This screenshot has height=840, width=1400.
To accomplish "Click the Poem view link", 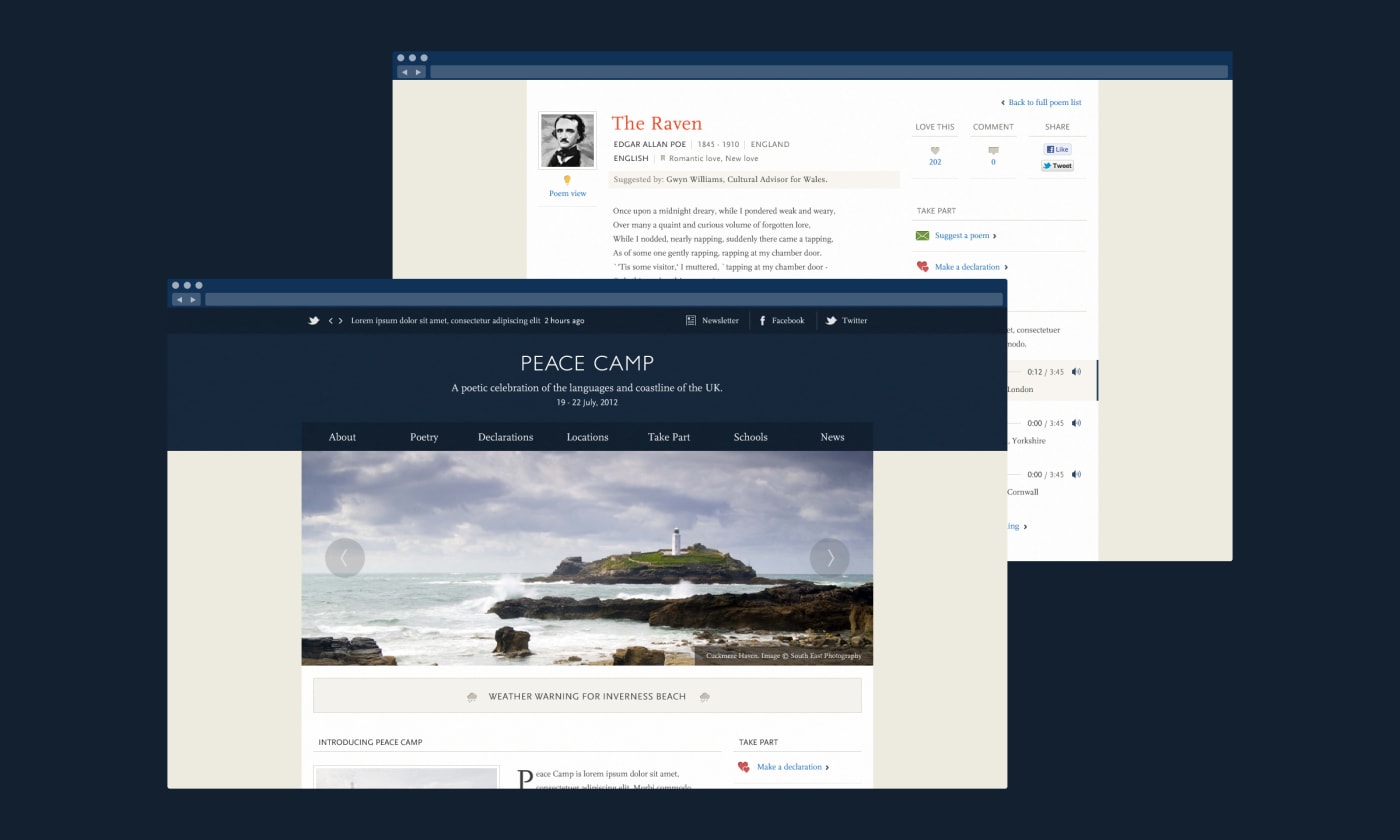I will (x=567, y=194).
